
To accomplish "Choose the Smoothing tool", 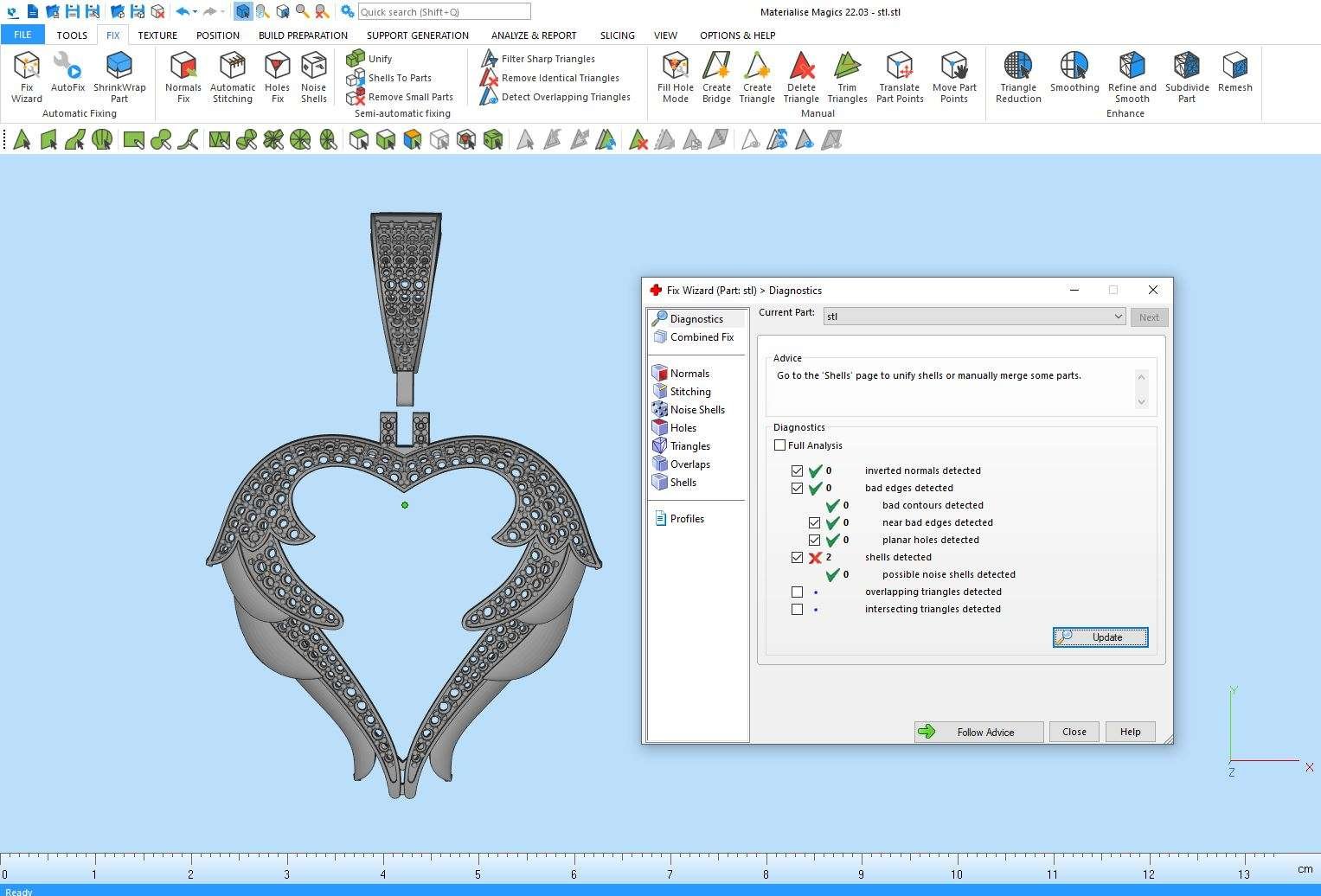I will click(1074, 73).
